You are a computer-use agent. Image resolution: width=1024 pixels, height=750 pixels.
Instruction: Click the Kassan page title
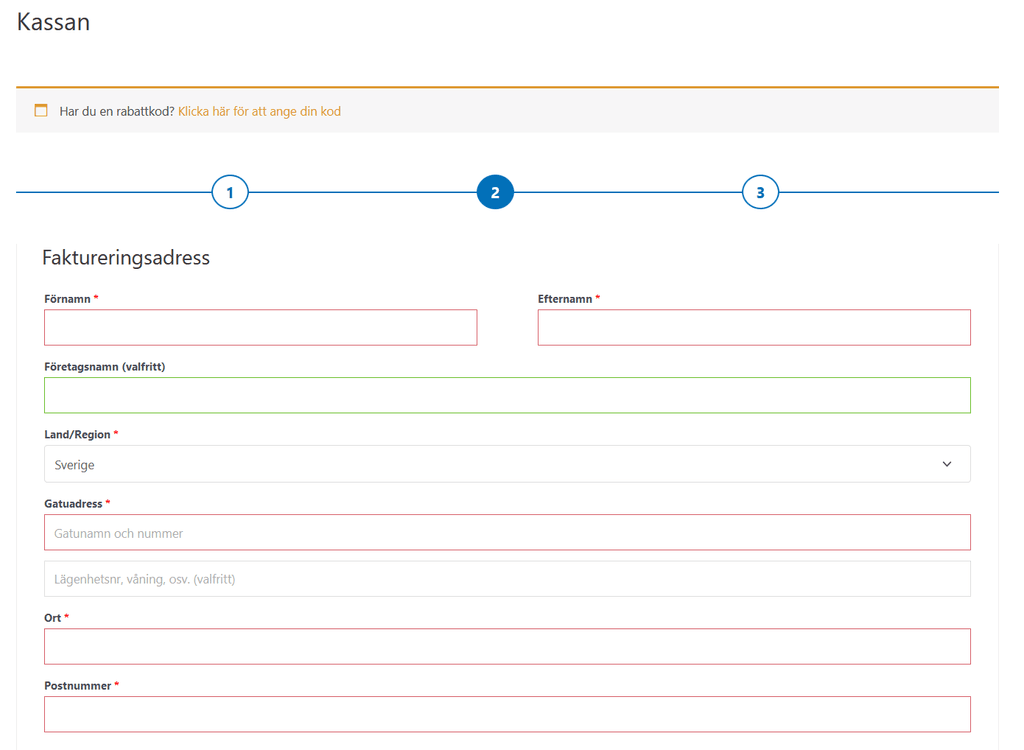(x=54, y=22)
